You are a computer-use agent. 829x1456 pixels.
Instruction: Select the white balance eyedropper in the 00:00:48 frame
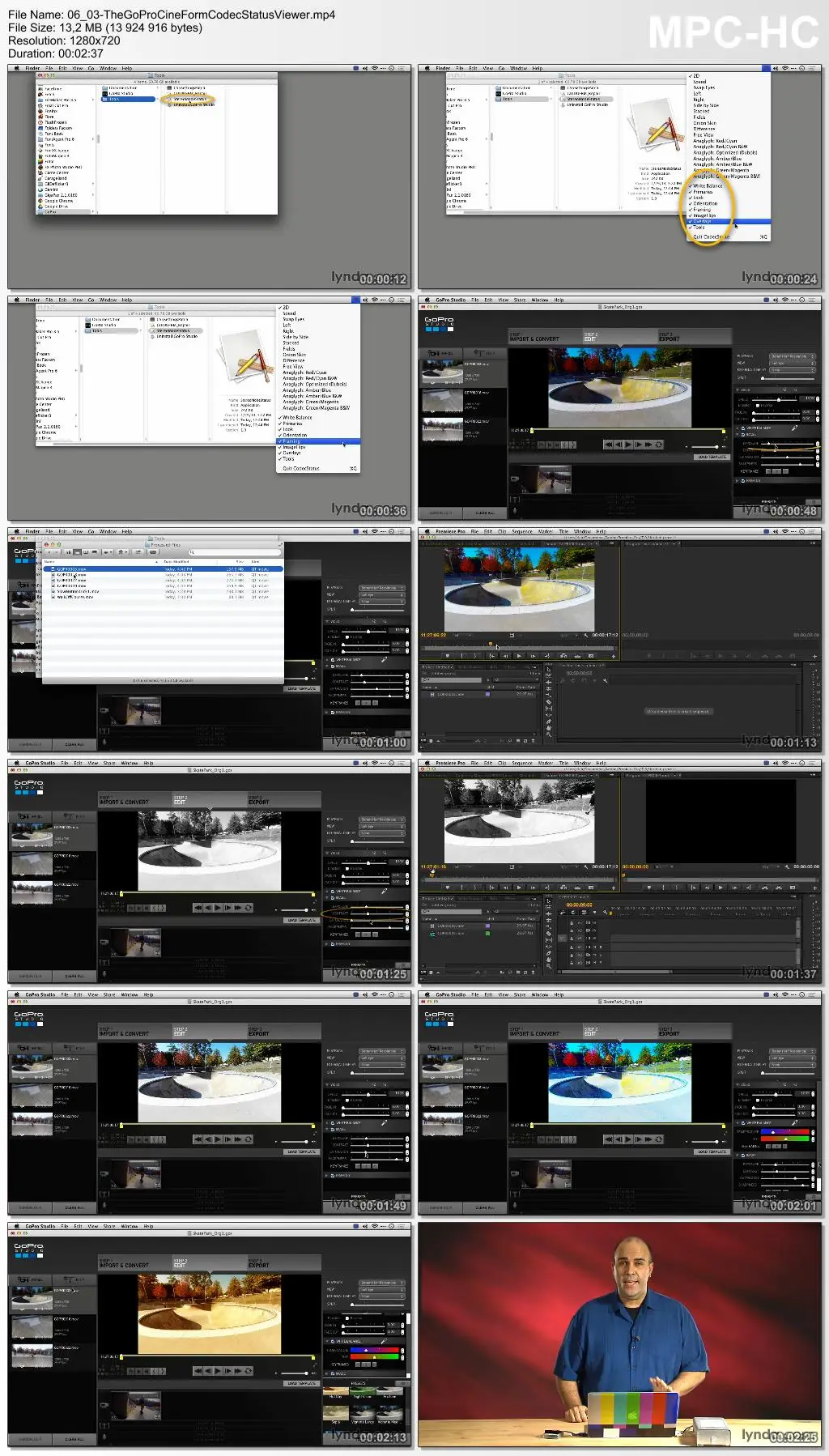point(794,428)
